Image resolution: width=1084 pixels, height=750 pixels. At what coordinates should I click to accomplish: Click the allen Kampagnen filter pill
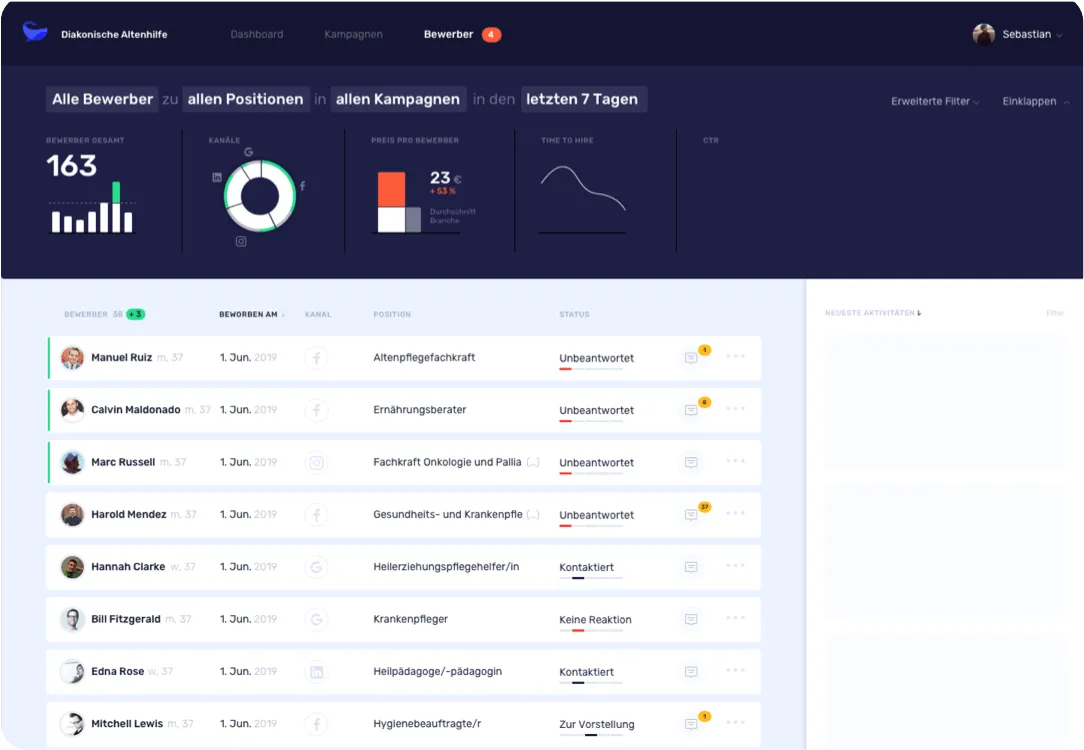[398, 99]
